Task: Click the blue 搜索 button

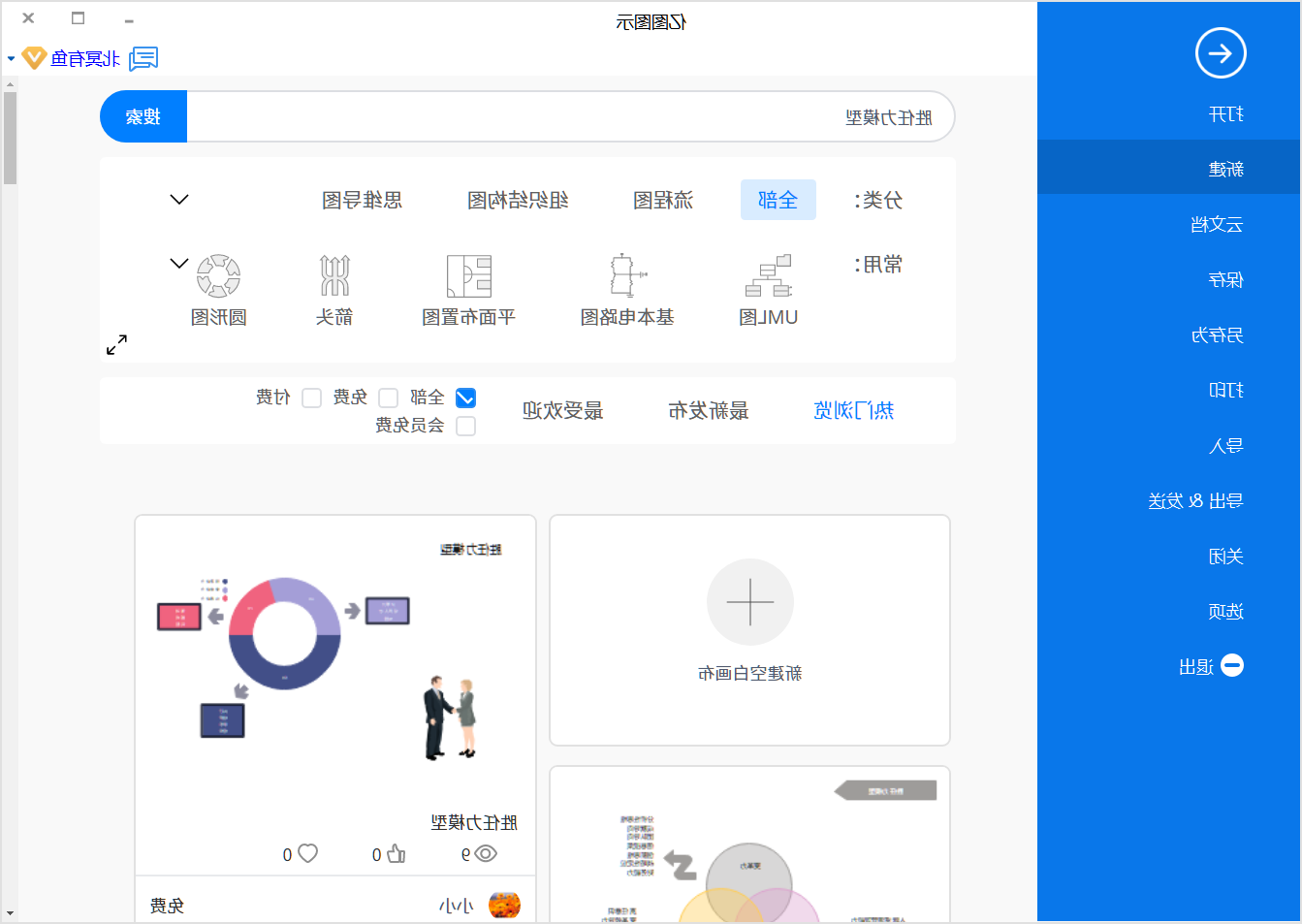Action: coord(143,116)
